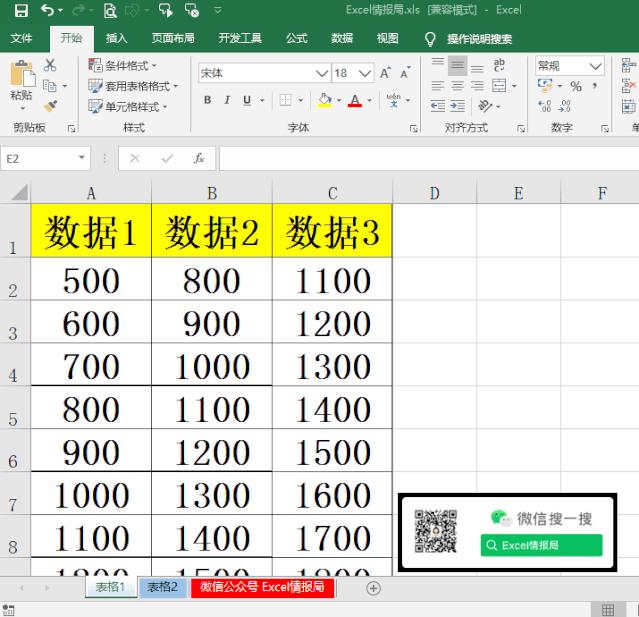
Task: Toggle Merge and Center for cells
Action: tap(499, 86)
